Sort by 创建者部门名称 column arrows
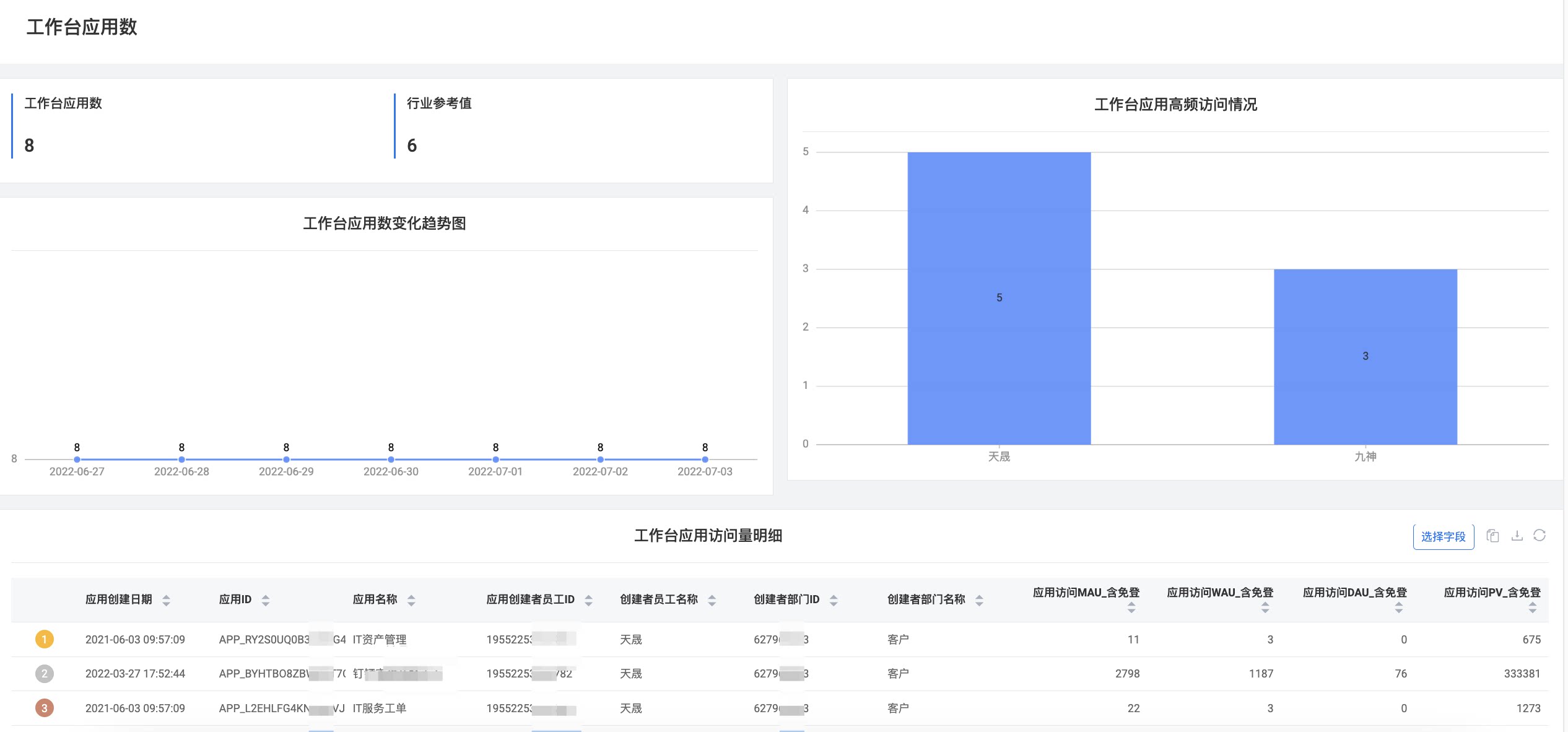The height and width of the screenshot is (732, 1568). click(x=979, y=600)
